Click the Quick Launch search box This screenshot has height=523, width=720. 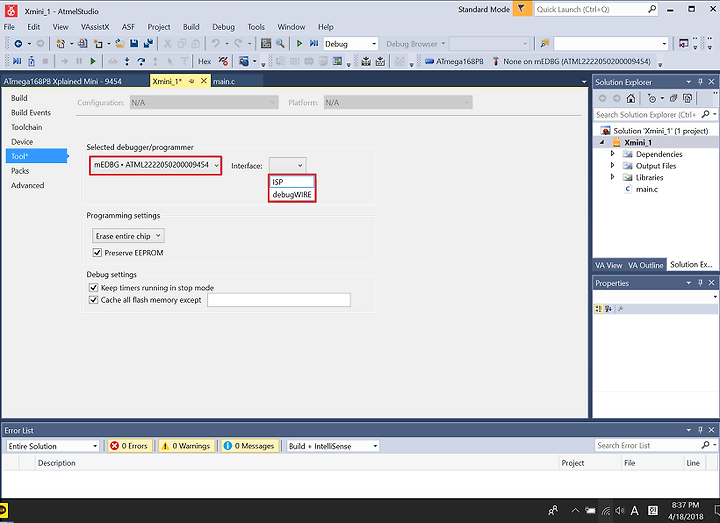[596, 9]
